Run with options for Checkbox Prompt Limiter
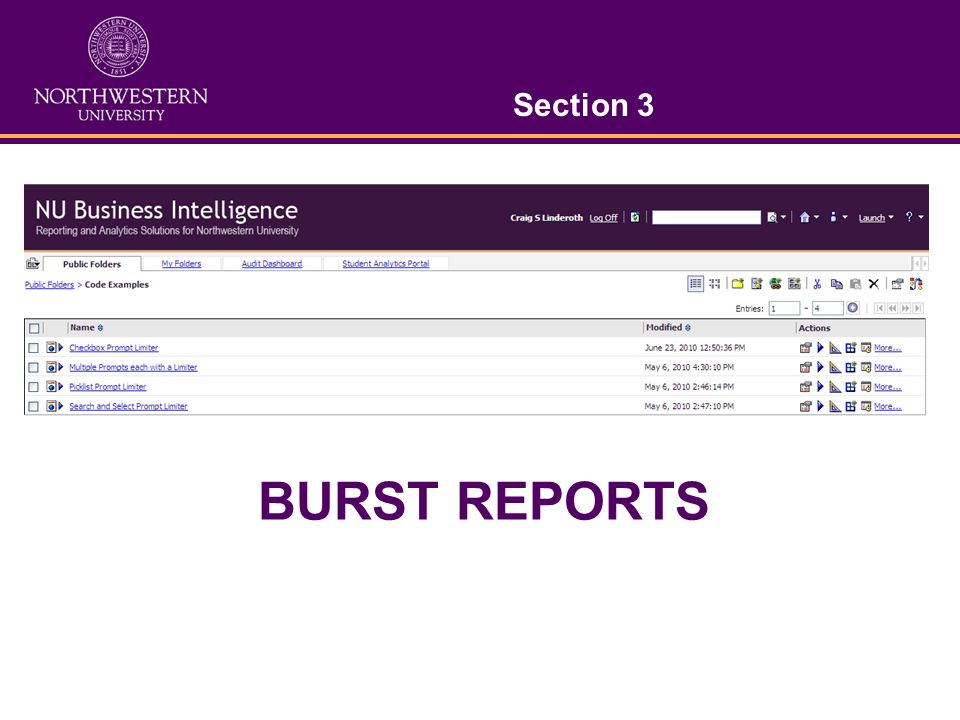The image size is (960, 720). click(820, 348)
